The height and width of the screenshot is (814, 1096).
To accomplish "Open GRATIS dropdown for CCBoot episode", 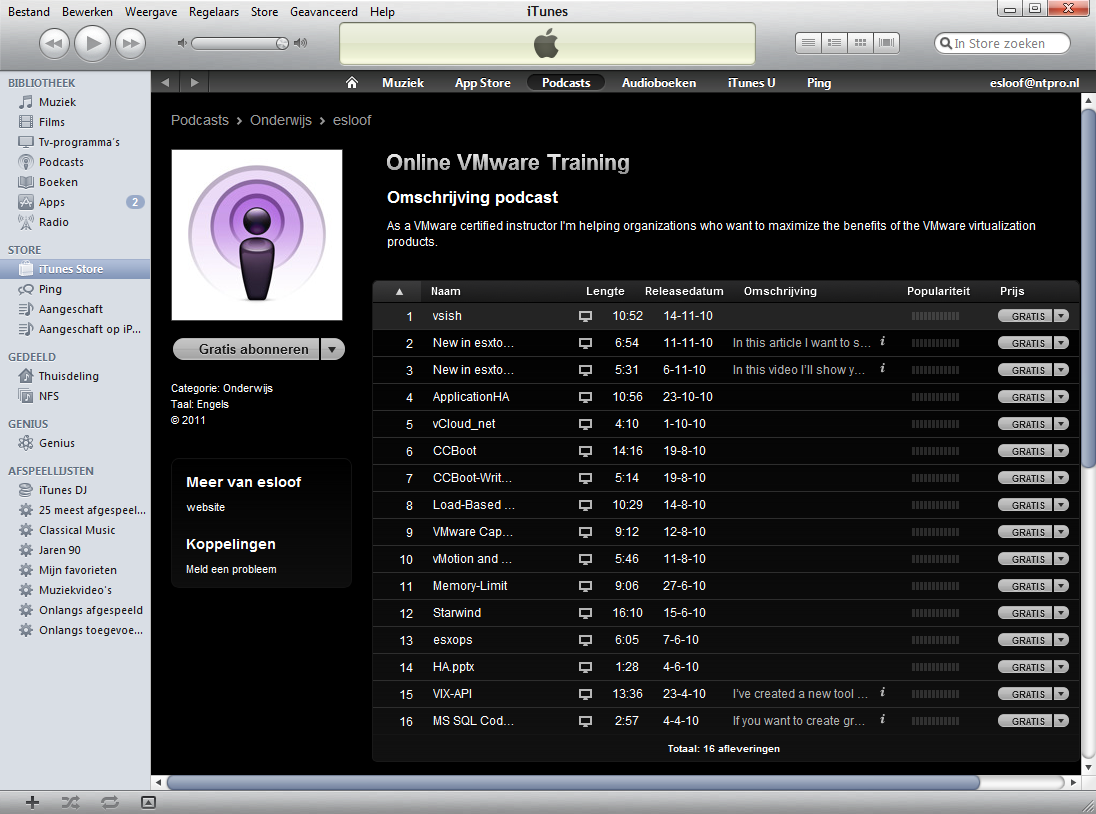I will (x=1061, y=451).
